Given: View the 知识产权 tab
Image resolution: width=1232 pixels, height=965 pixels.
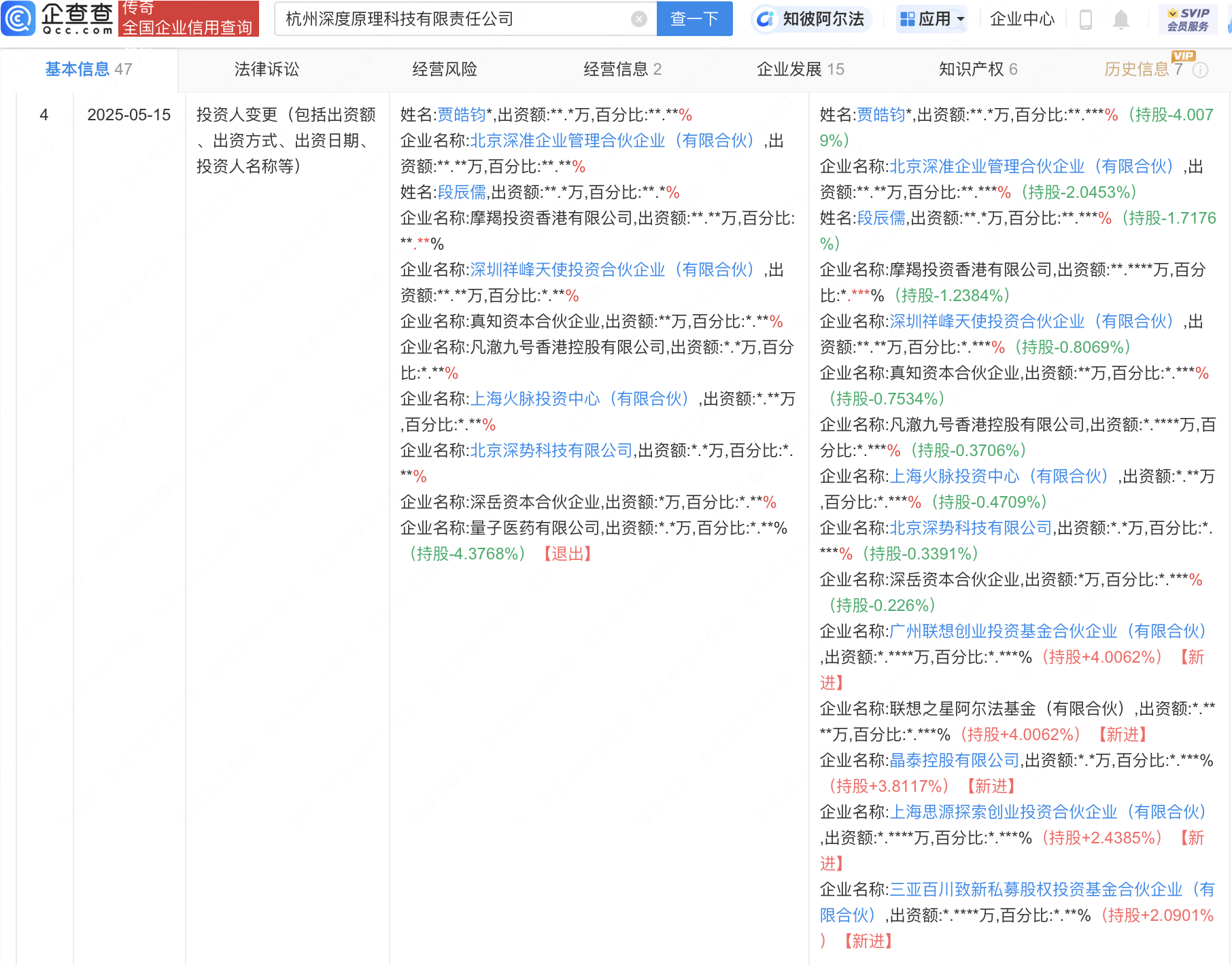Looking at the screenshot, I should (x=972, y=69).
